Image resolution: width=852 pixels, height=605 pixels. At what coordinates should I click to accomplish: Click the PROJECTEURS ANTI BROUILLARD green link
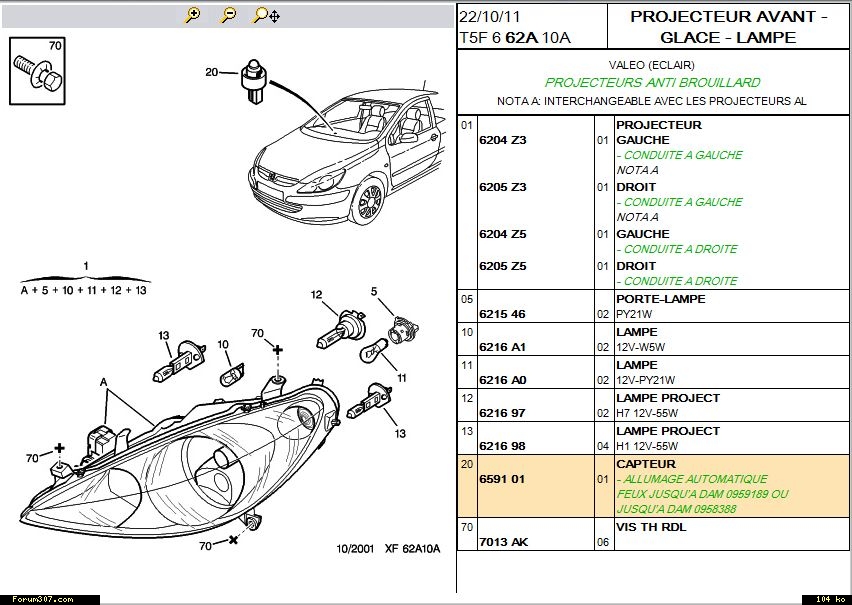tap(652, 83)
